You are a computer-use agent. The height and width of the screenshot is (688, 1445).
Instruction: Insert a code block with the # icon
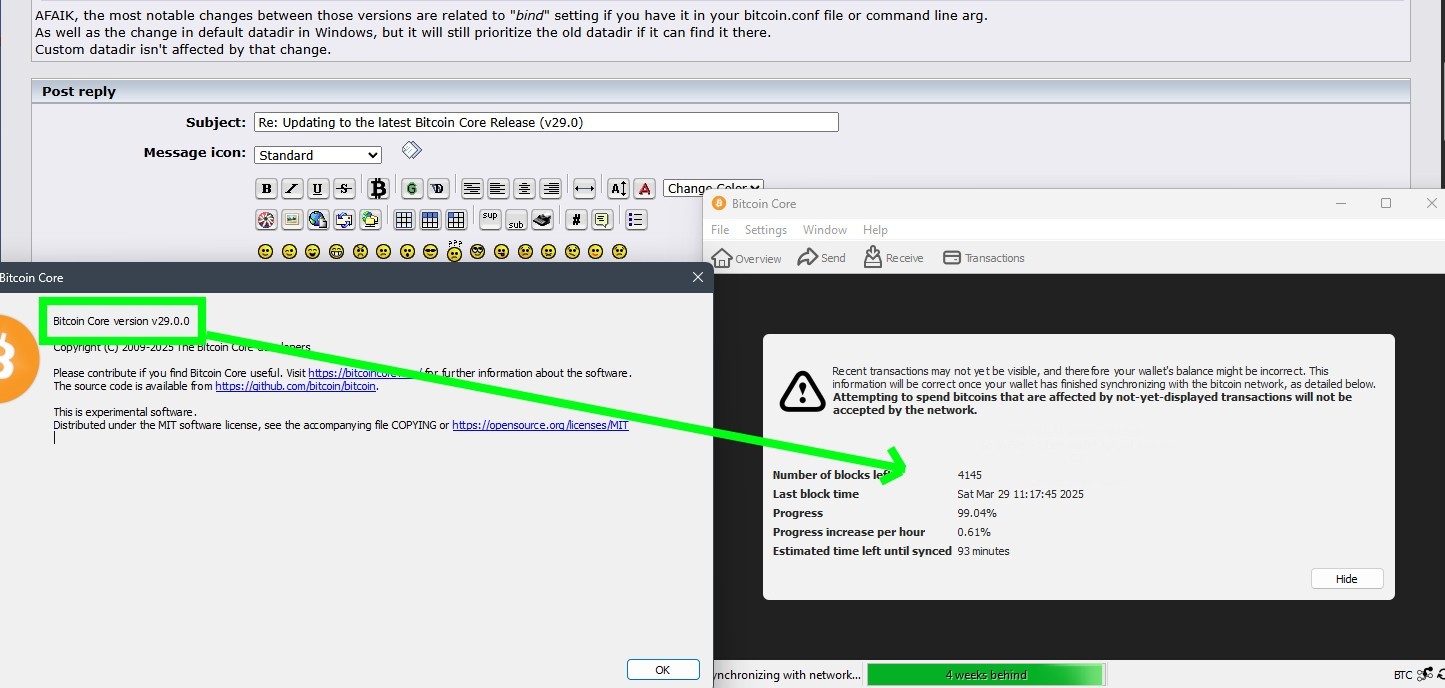click(576, 219)
